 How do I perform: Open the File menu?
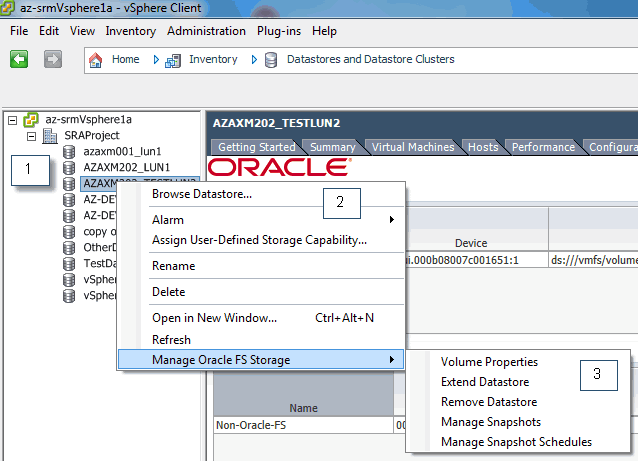pyautogui.click(x=19, y=31)
